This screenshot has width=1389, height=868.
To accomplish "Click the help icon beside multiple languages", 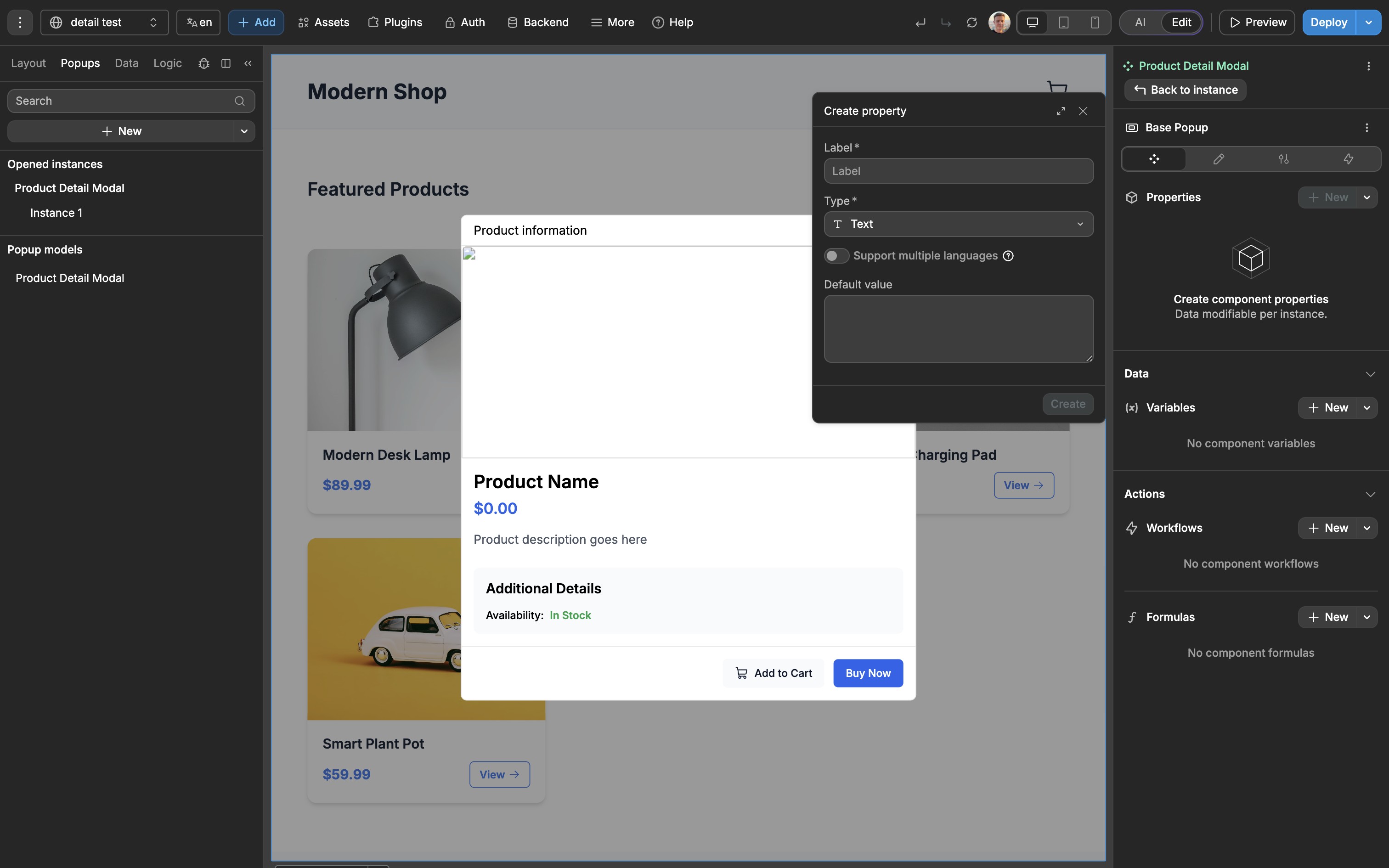I will click(1009, 255).
